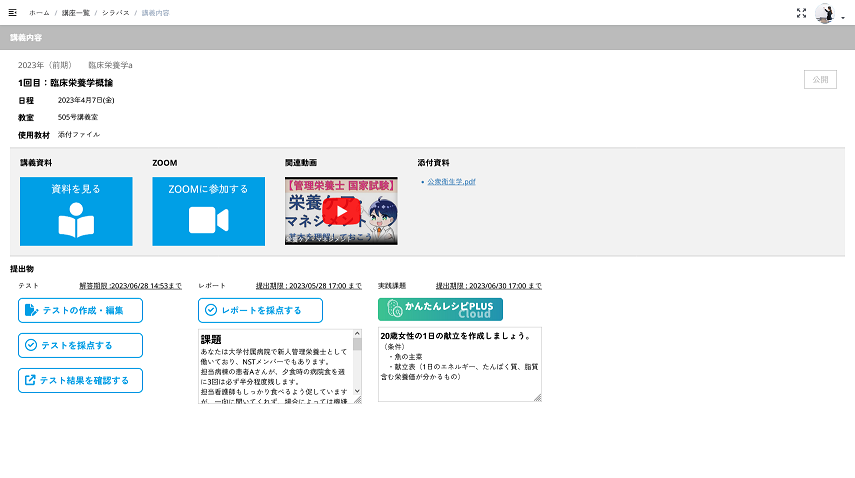Click resize handle of 献立 text area
The image size is (855, 478).
pos(538,398)
